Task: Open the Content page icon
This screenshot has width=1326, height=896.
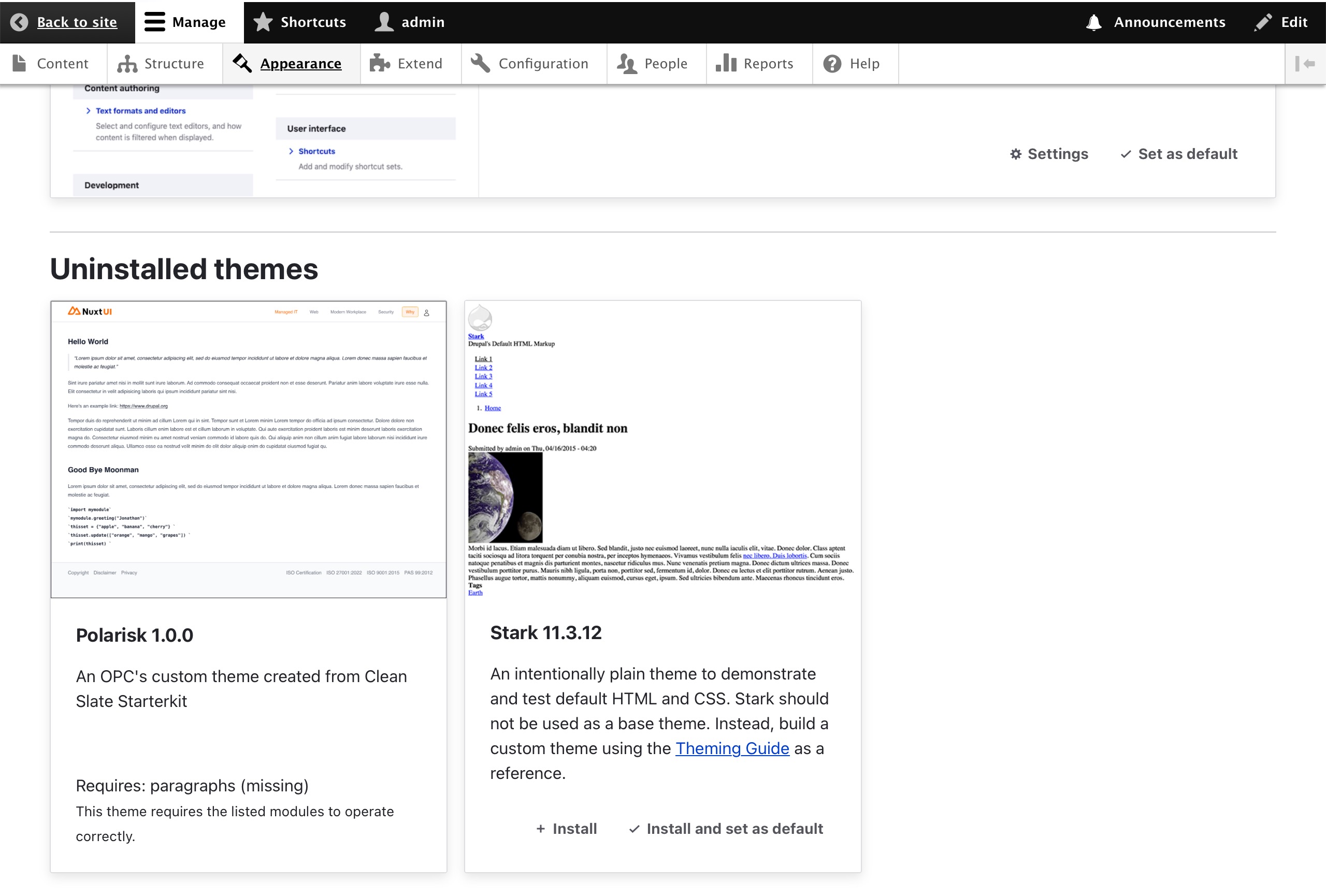Action: tap(19, 63)
